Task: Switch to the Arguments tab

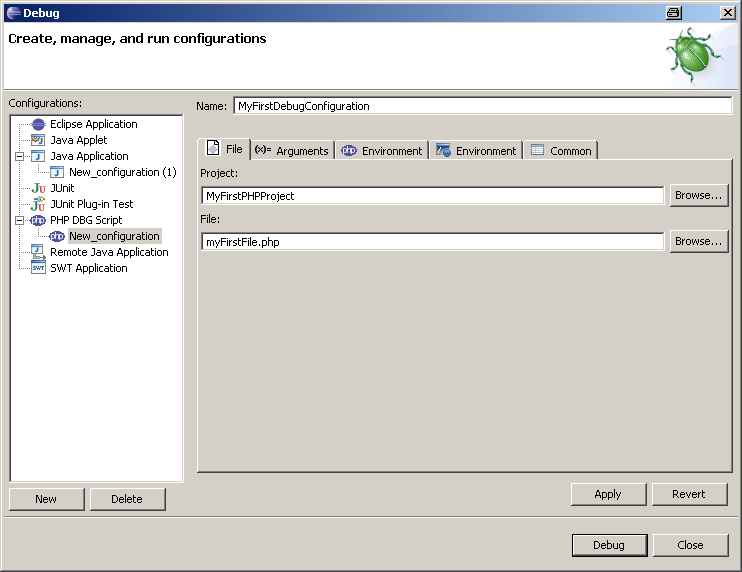Action: [x=291, y=150]
